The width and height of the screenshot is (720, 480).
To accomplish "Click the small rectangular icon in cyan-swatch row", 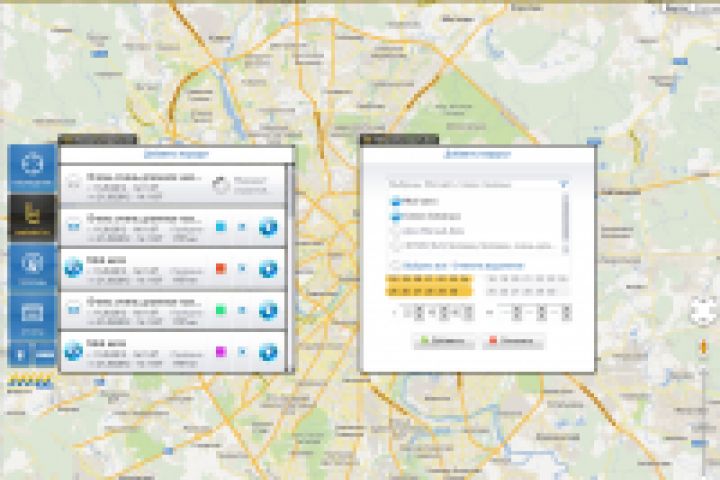I will (73, 226).
